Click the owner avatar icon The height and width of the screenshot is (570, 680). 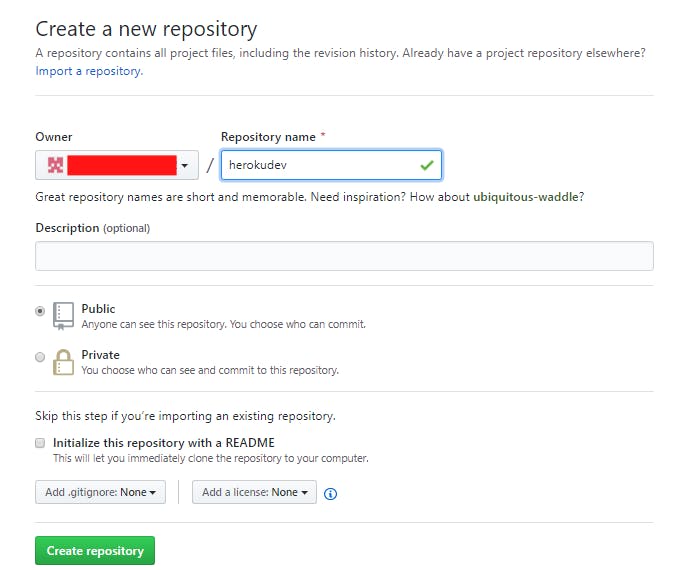[x=56, y=165]
